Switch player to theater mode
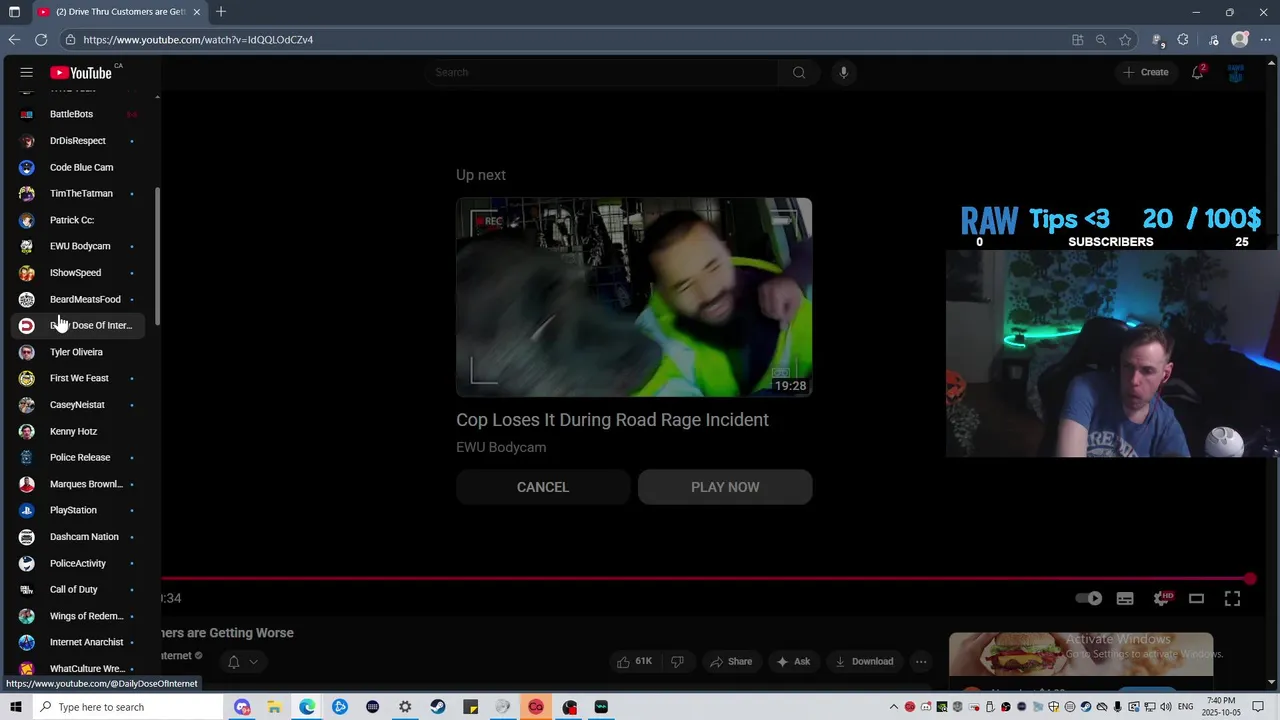Image resolution: width=1280 pixels, height=720 pixels. [x=1196, y=598]
